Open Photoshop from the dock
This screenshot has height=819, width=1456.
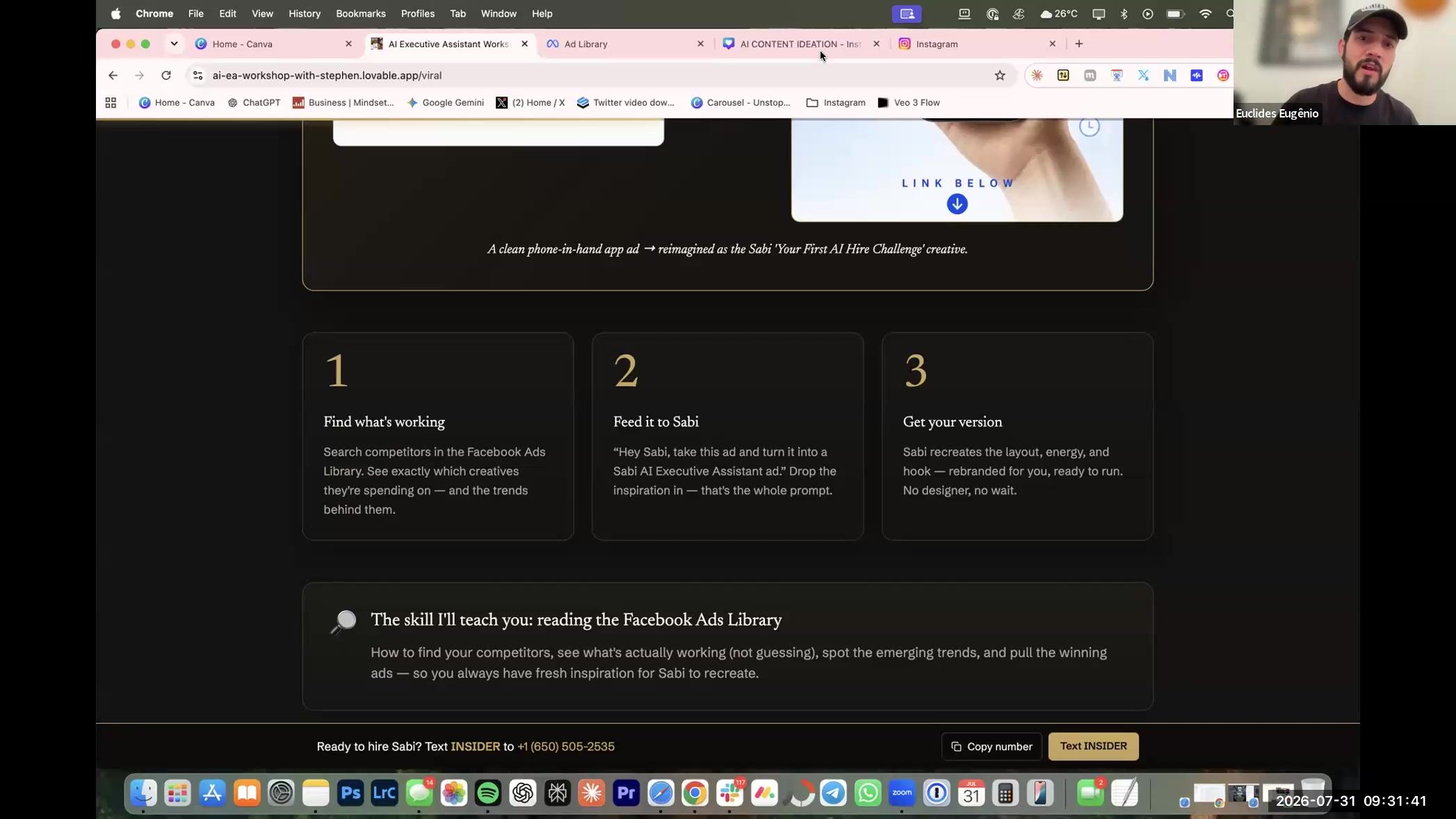(350, 793)
